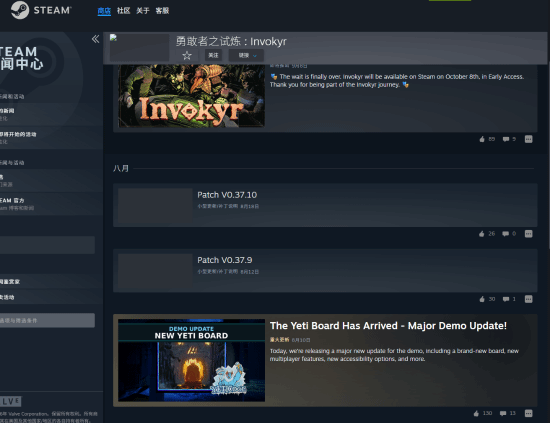
Task: Click the Steam logo in the header
Action: [x=41, y=10]
